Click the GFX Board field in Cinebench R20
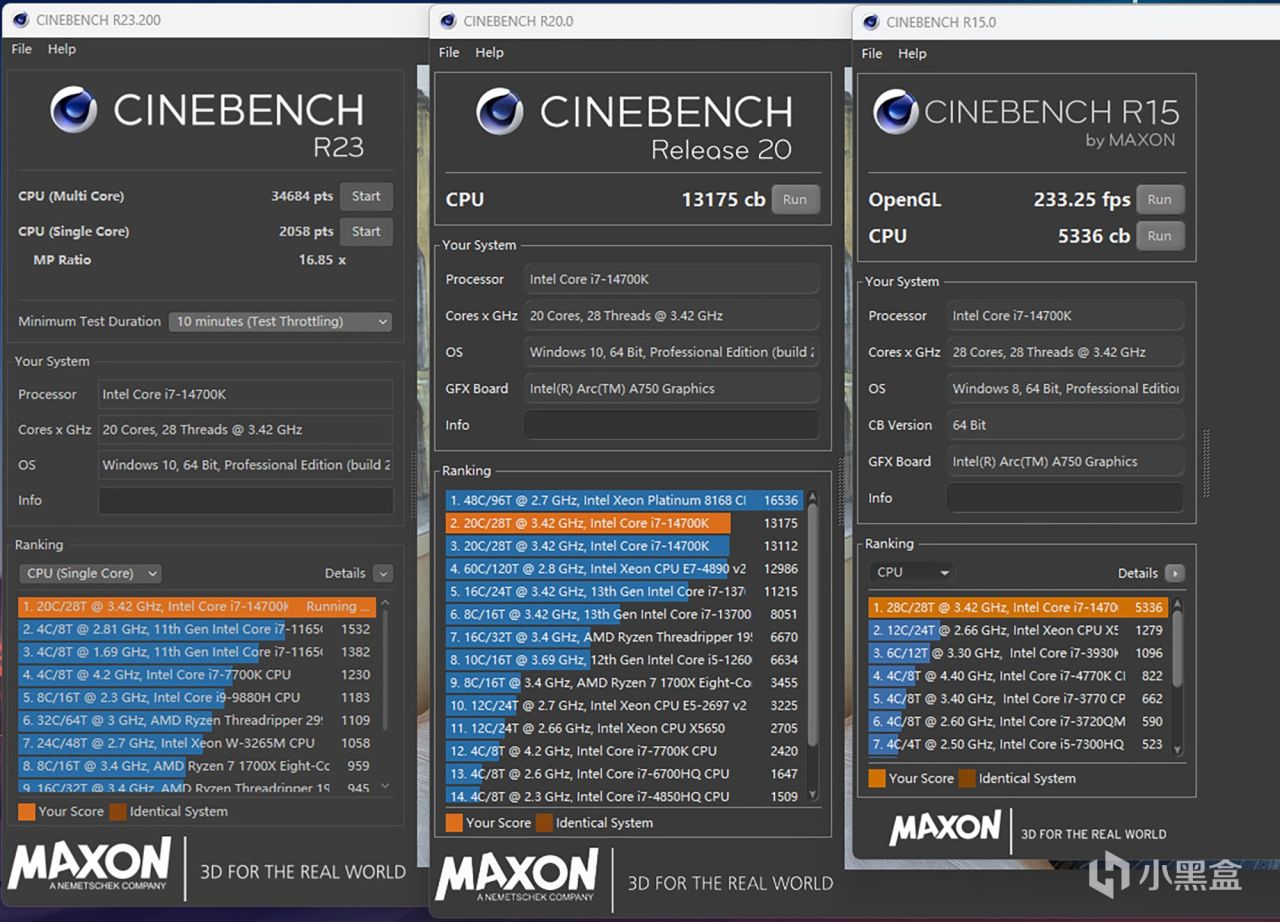 (x=671, y=389)
